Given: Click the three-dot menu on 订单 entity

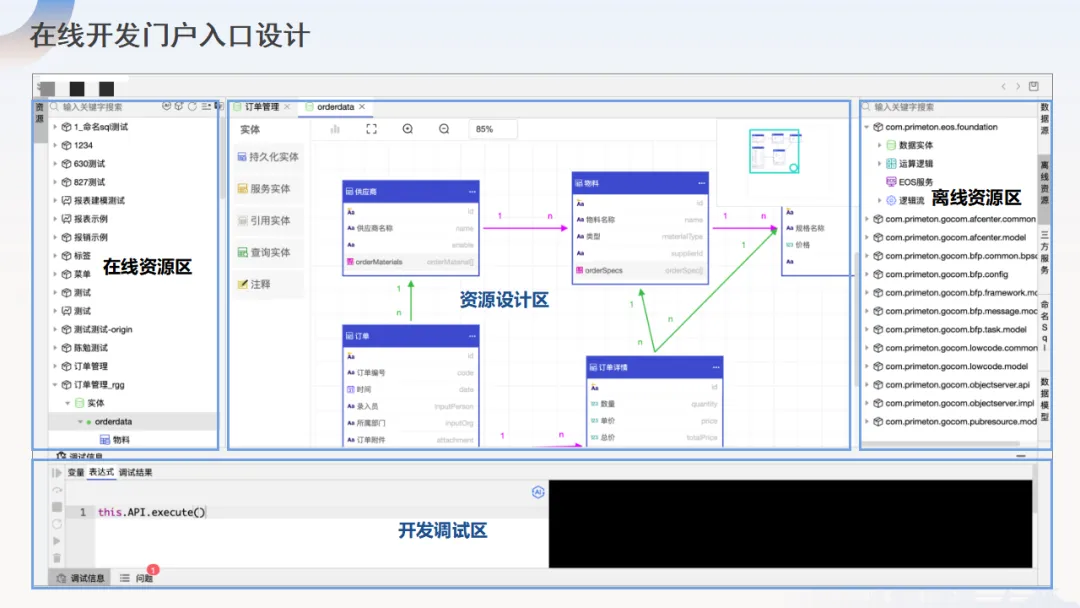Looking at the screenshot, I should tap(472, 336).
